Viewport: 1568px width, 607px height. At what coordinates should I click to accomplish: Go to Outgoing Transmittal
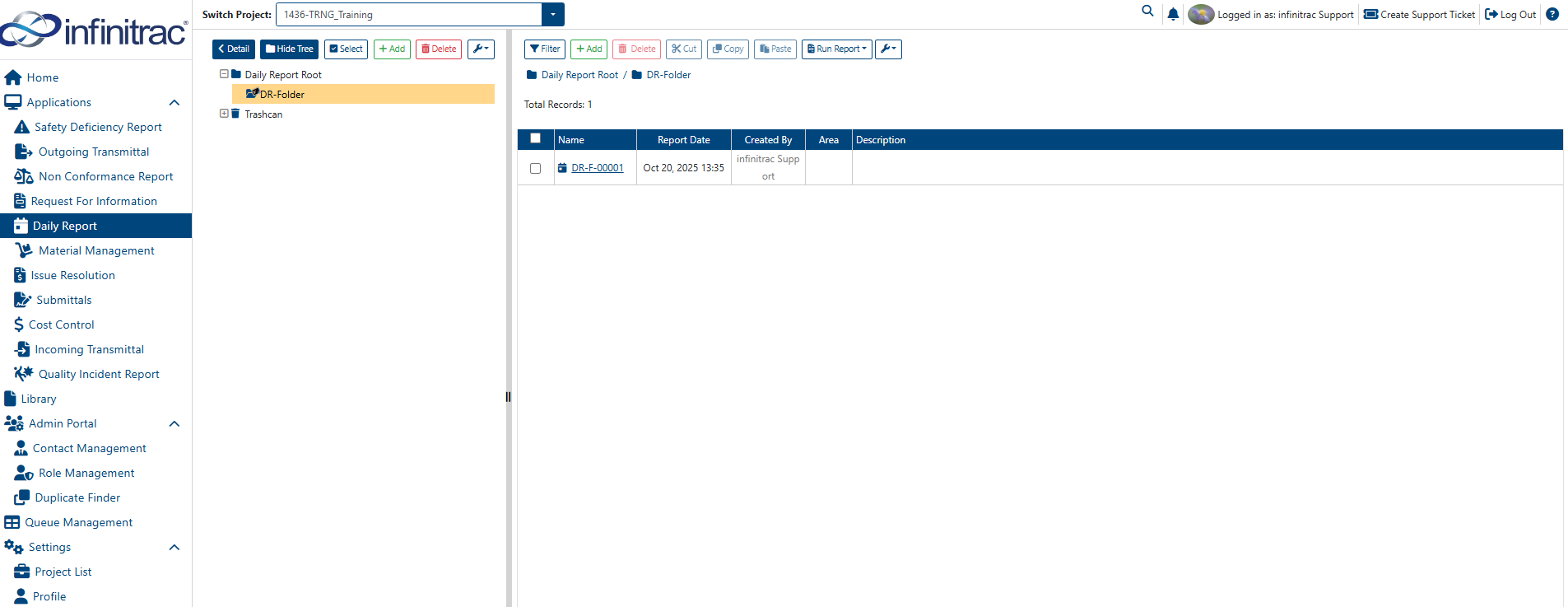pos(94,152)
